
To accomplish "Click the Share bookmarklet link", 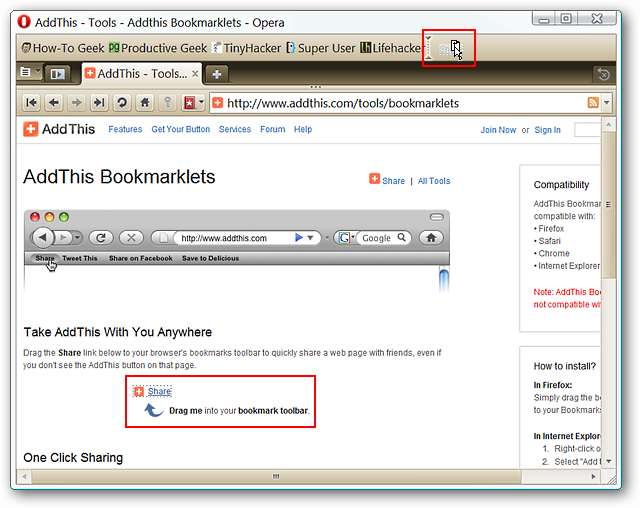I will [160, 392].
